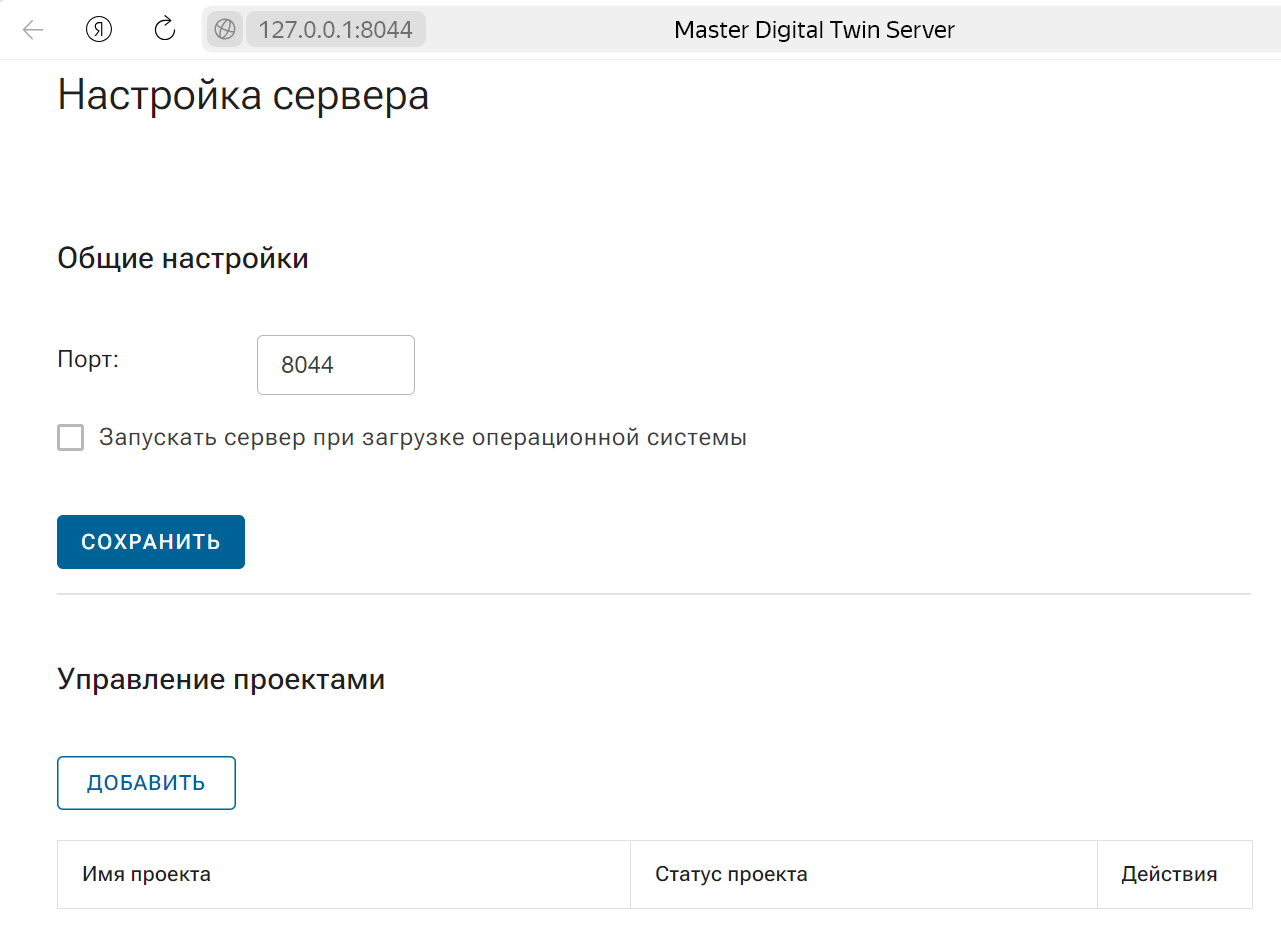
Task: Select the 'Имя проекта' column header
Action: tap(146, 875)
